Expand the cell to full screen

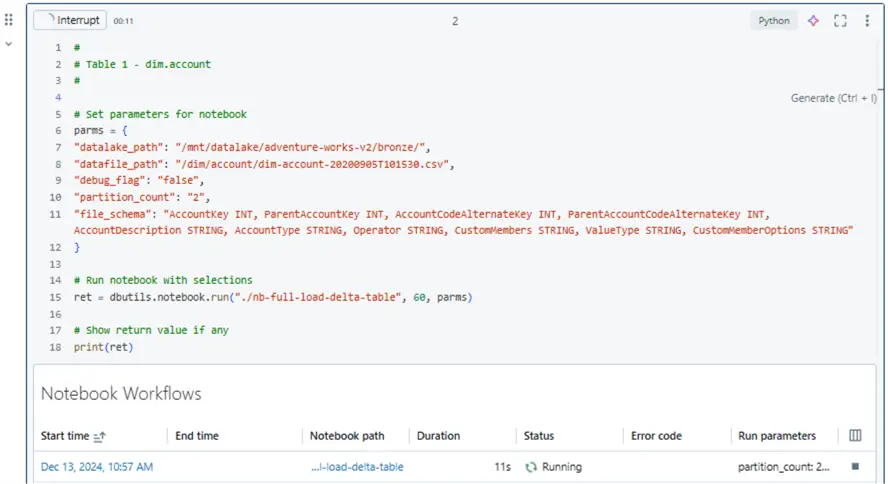[840, 21]
